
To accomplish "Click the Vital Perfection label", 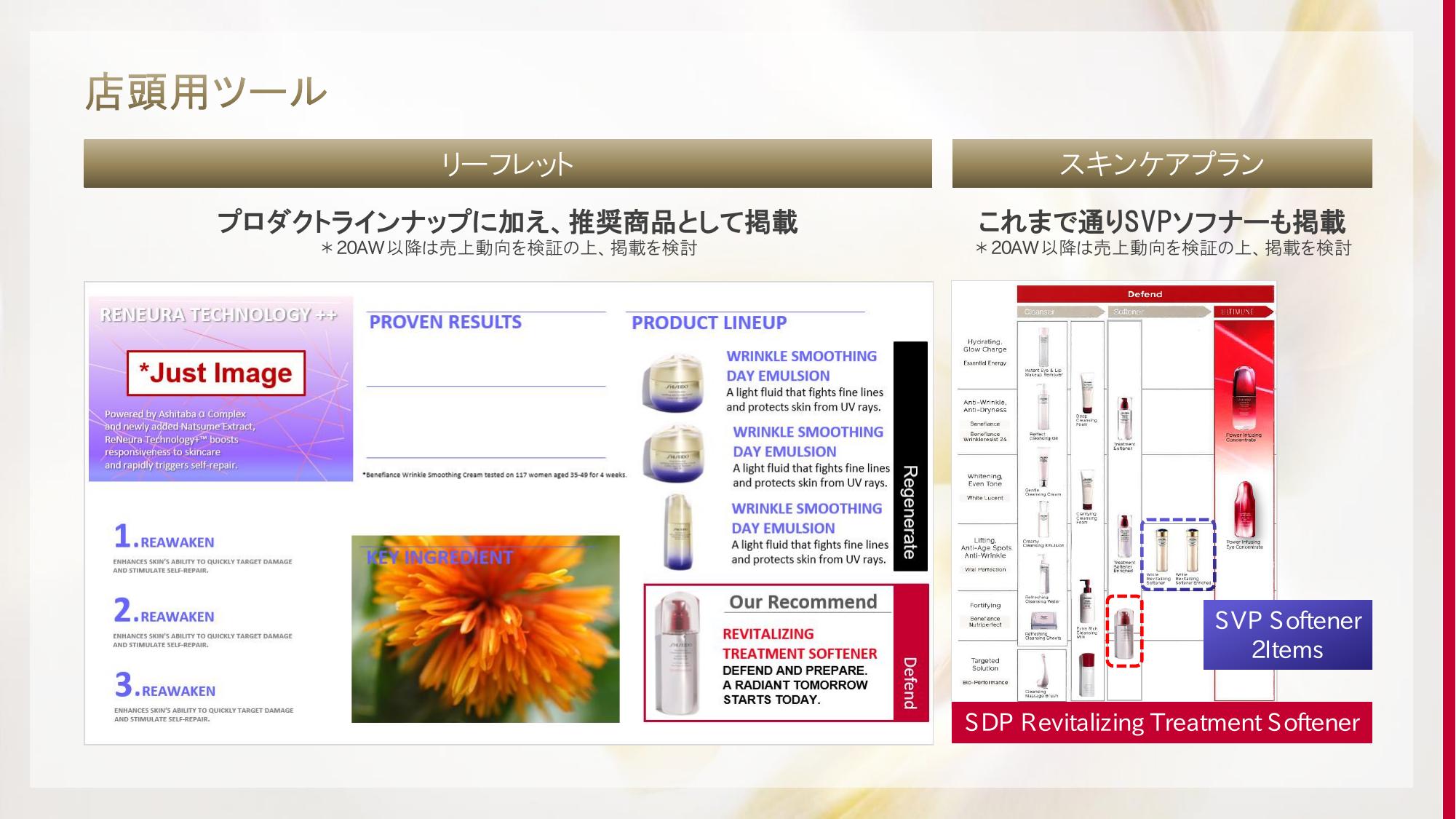I will pos(985,569).
